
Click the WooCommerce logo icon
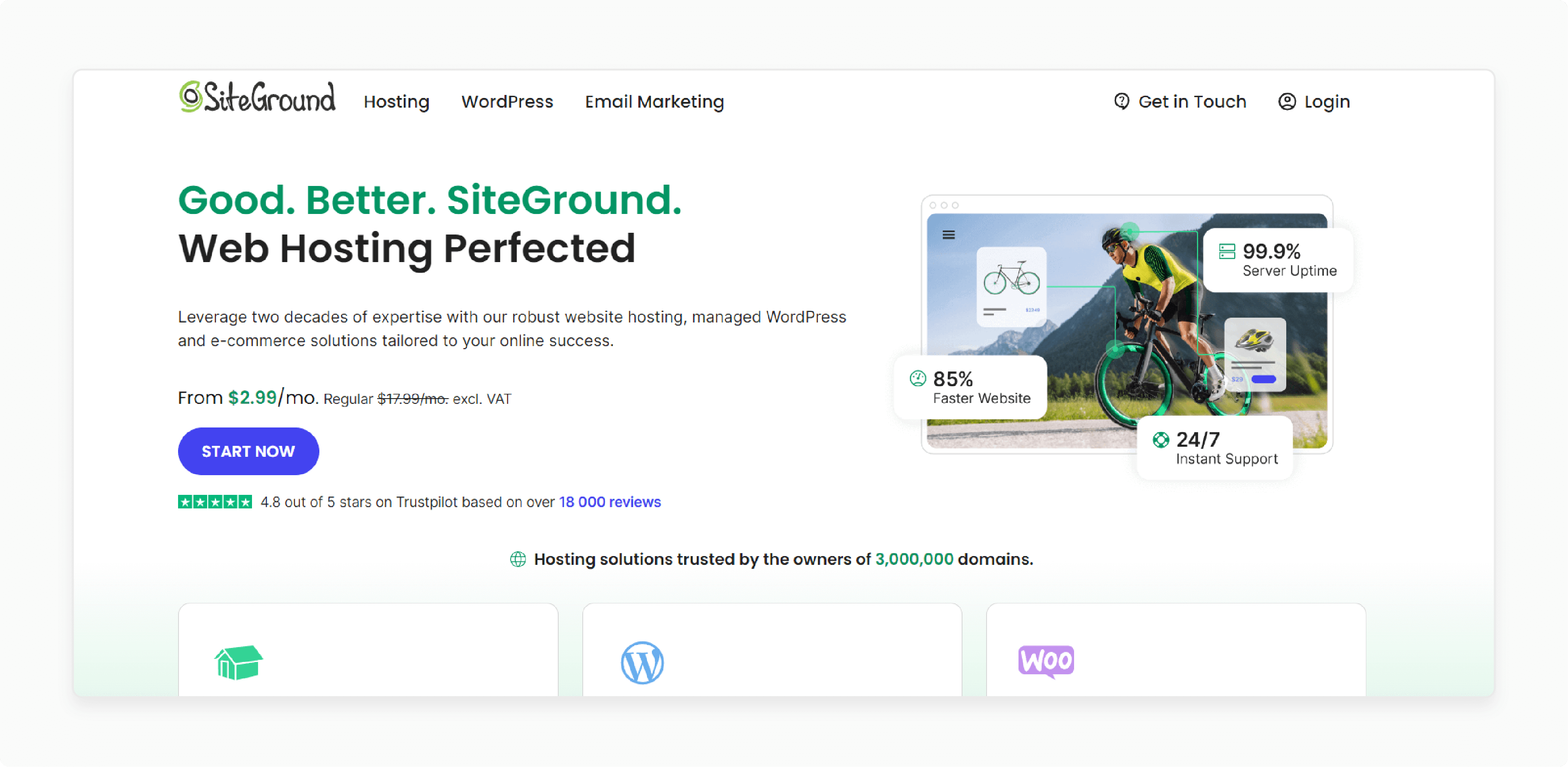click(x=1046, y=661)
